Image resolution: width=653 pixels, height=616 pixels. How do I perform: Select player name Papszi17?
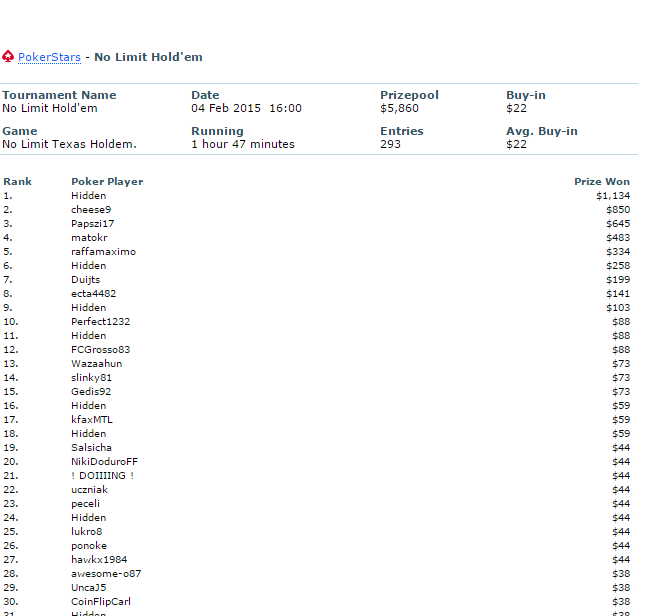tap(92, 224)
